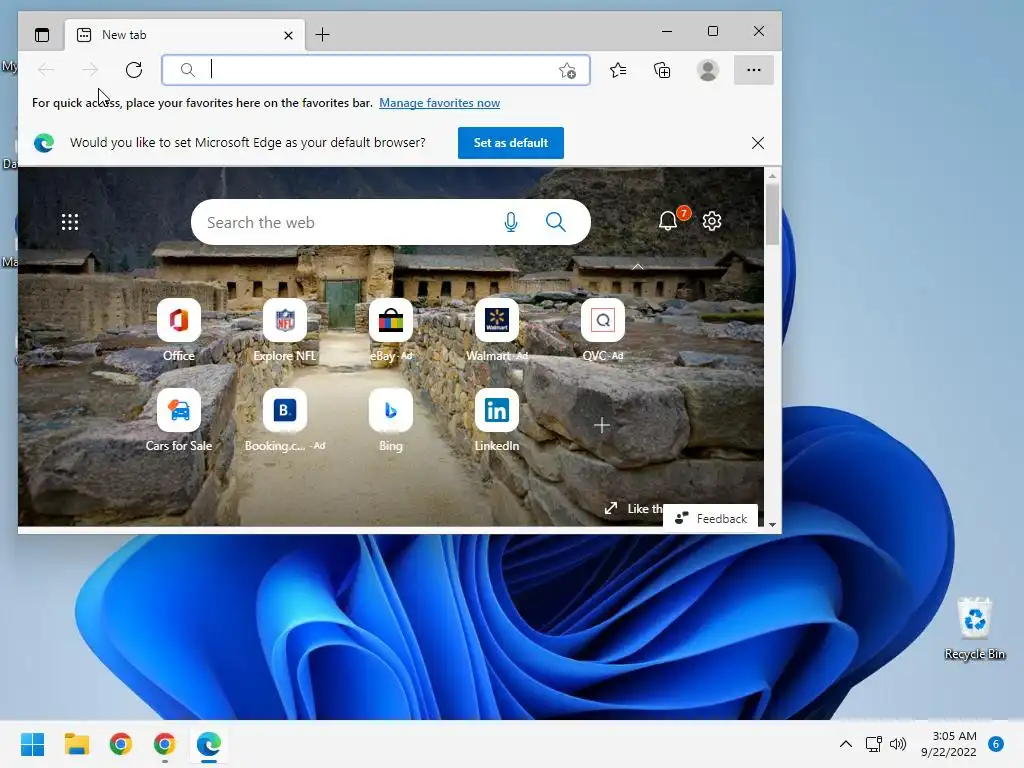This screenshot has height=768, width=1024.
Task: Start voice search with microphone icon
Action: [x=511, y=223]
